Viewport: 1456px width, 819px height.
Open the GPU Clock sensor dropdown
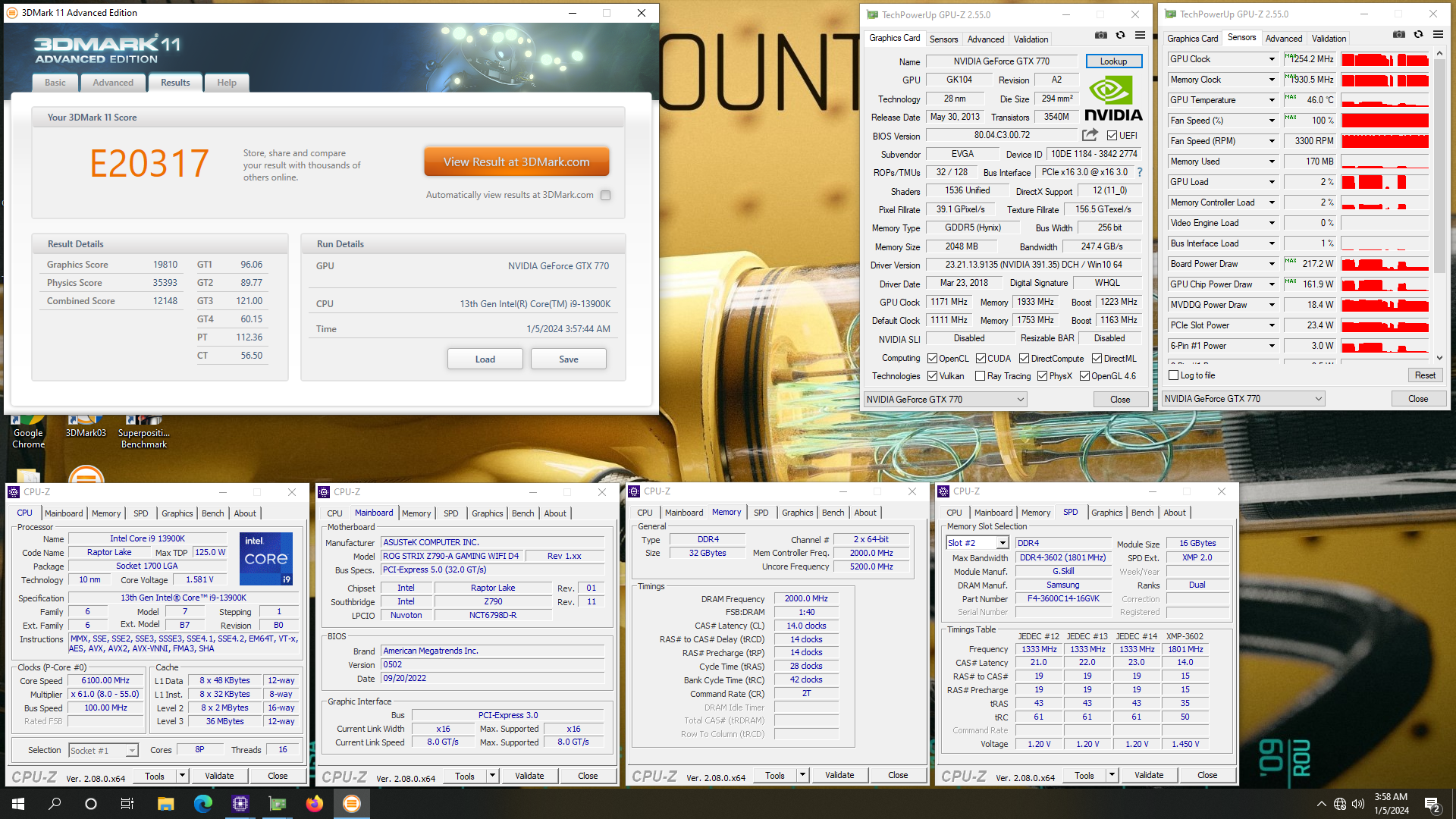[1272, 59]
